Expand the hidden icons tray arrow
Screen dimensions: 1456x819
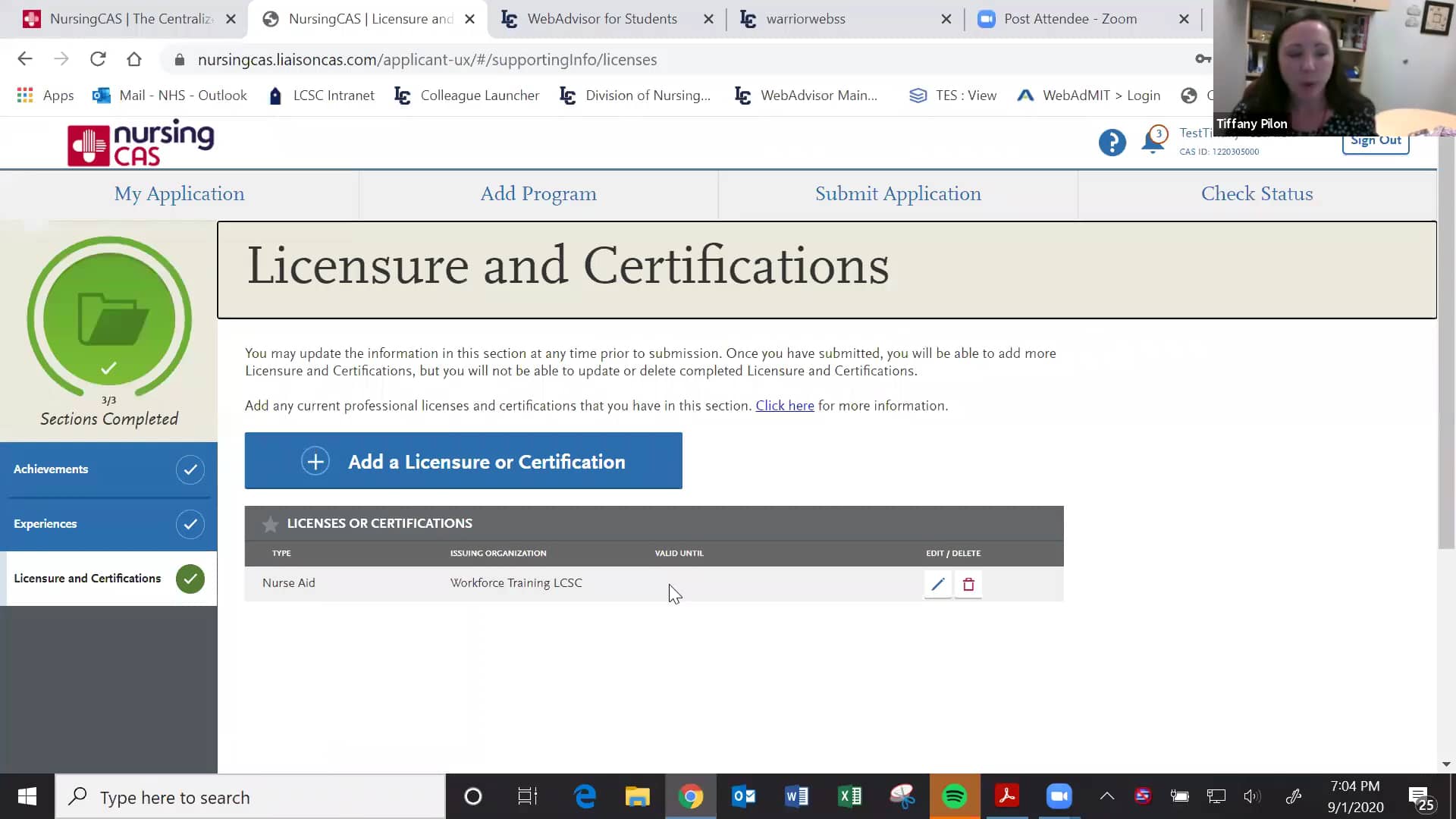click(x=1106, y=796)
